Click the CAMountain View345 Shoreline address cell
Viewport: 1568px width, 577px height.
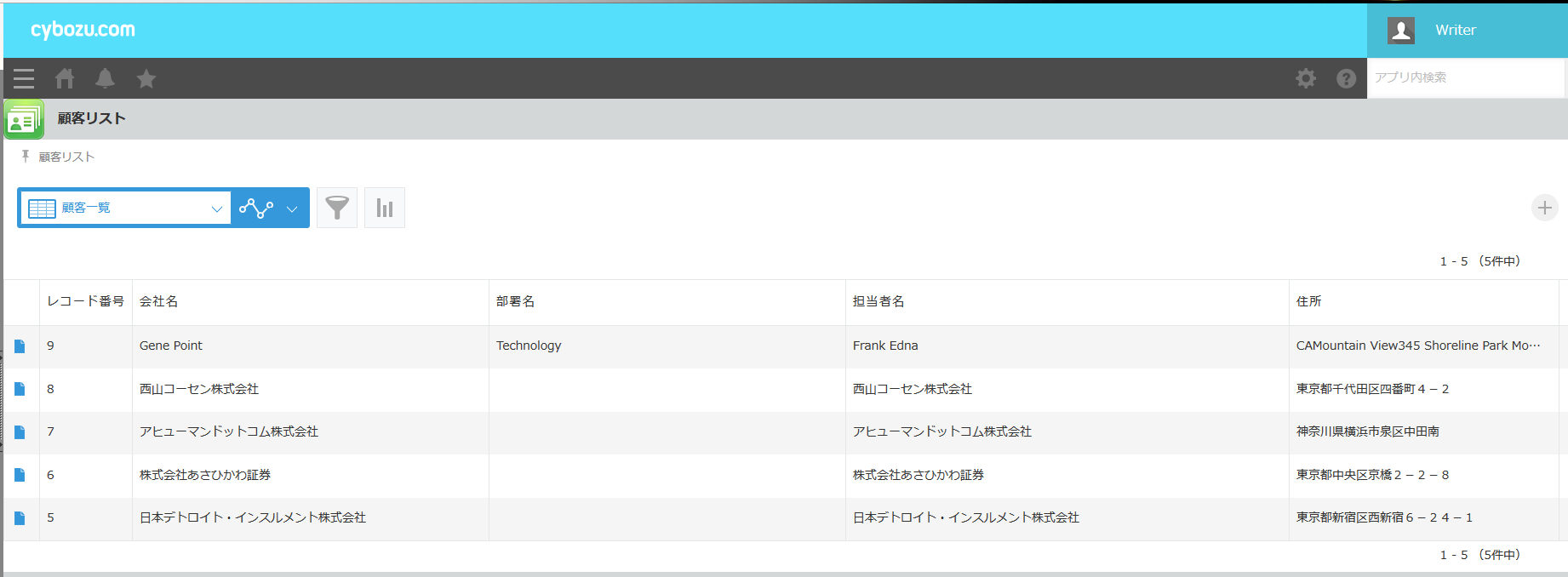pos(1424,346)
